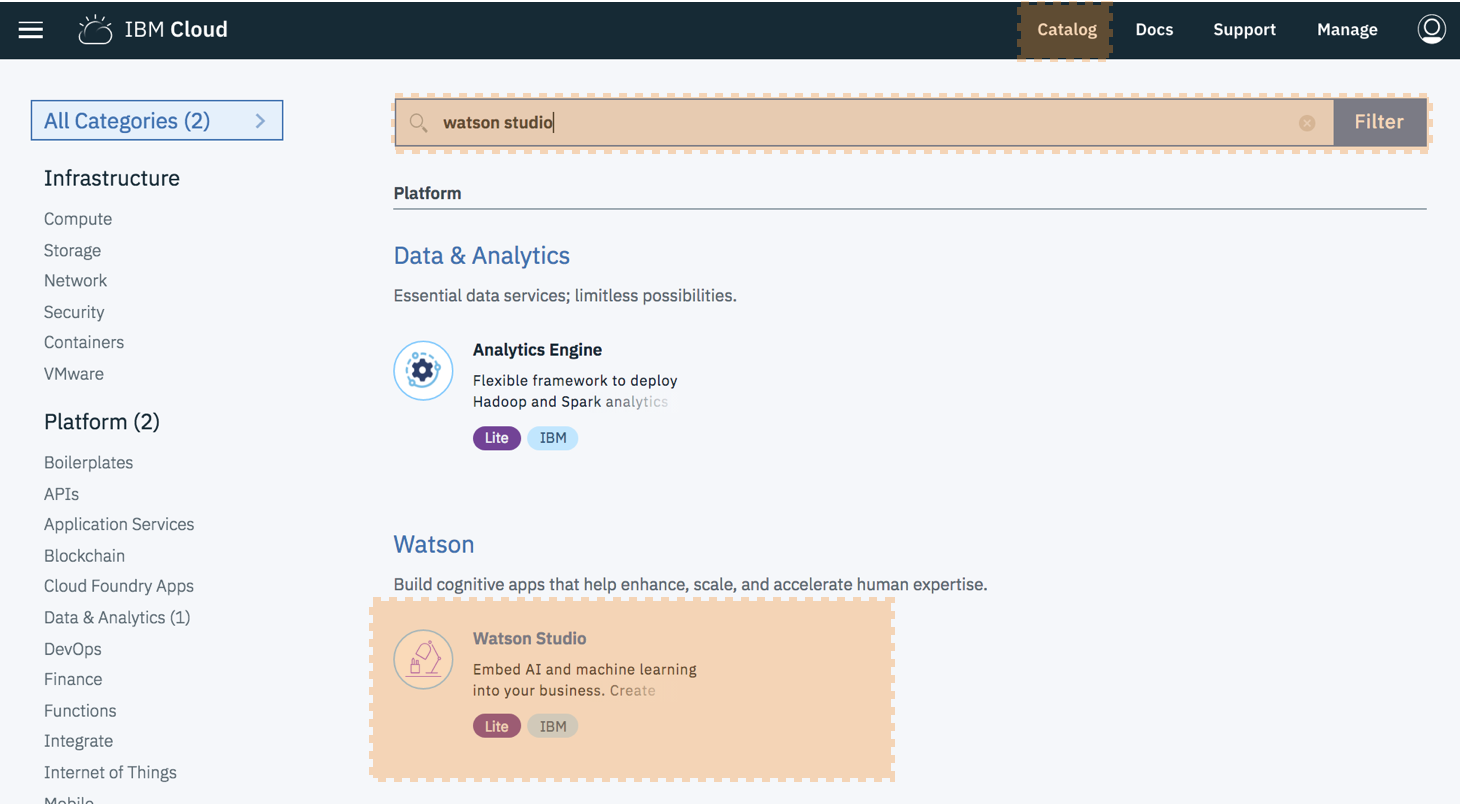The image size is (1460, 804).
Task: Click the Infrastructure sidebar heading
Action: pyautogui.click(x=112, y=178)
